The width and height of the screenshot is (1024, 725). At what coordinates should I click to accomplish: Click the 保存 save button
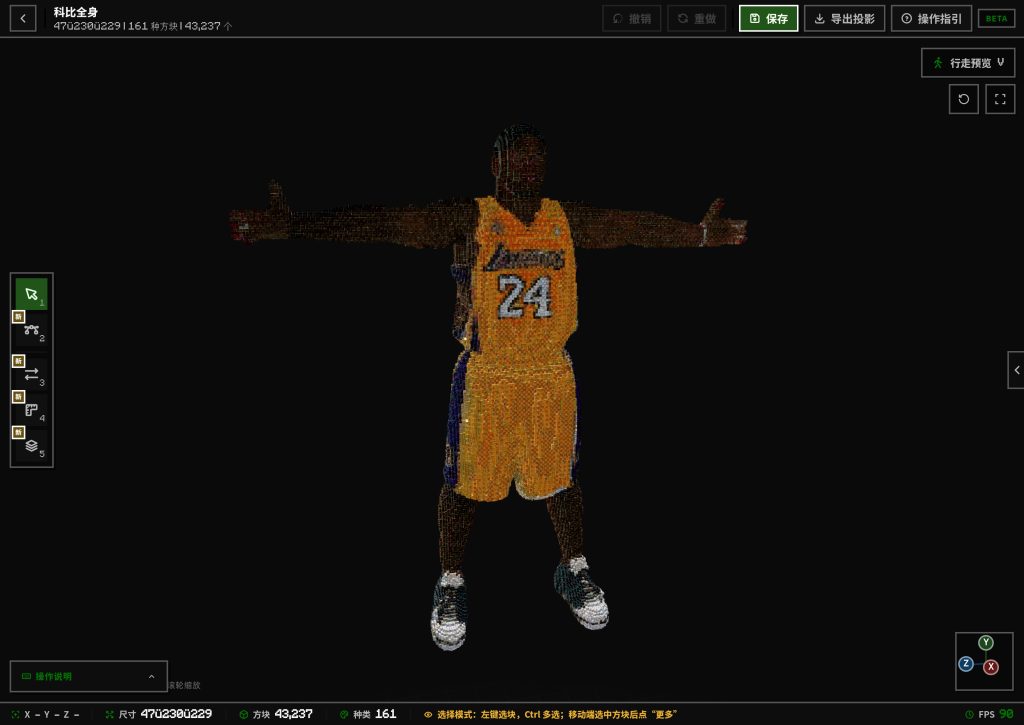pyautogui.click(x=769, y=18)
